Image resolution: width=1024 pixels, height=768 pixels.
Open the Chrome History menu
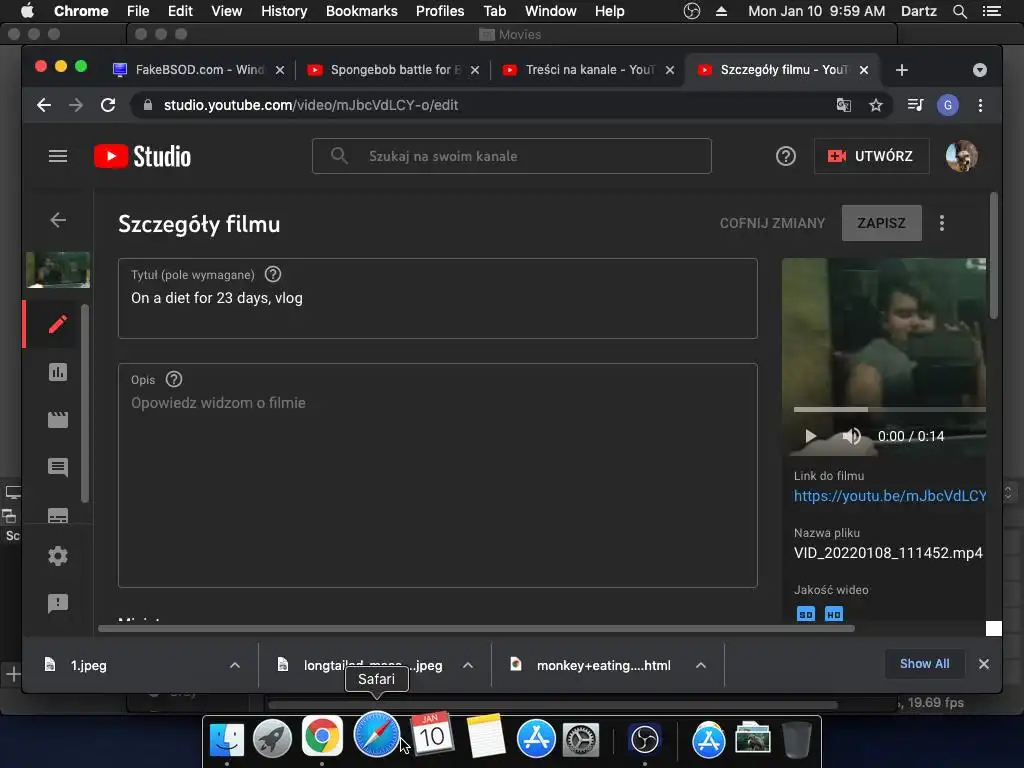[x=283, y=11]
